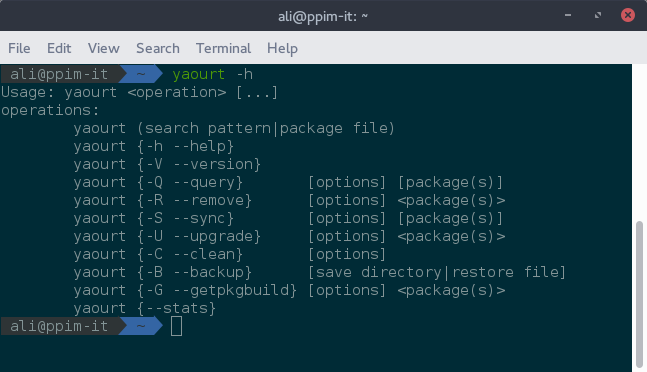Maximize the terminal window
Image resolution: width=647 pixels, height=372 pixels.
click(598, 15)
